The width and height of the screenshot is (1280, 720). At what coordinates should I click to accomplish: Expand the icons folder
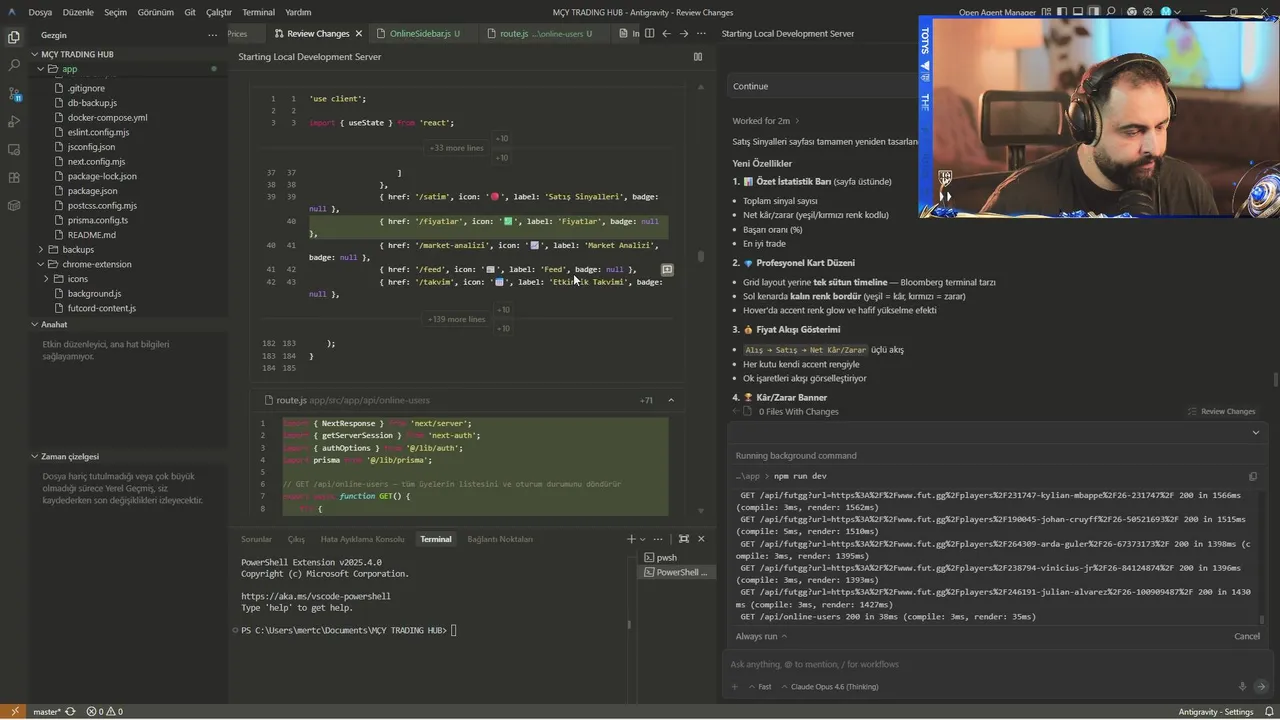click(x=47, y=279)
